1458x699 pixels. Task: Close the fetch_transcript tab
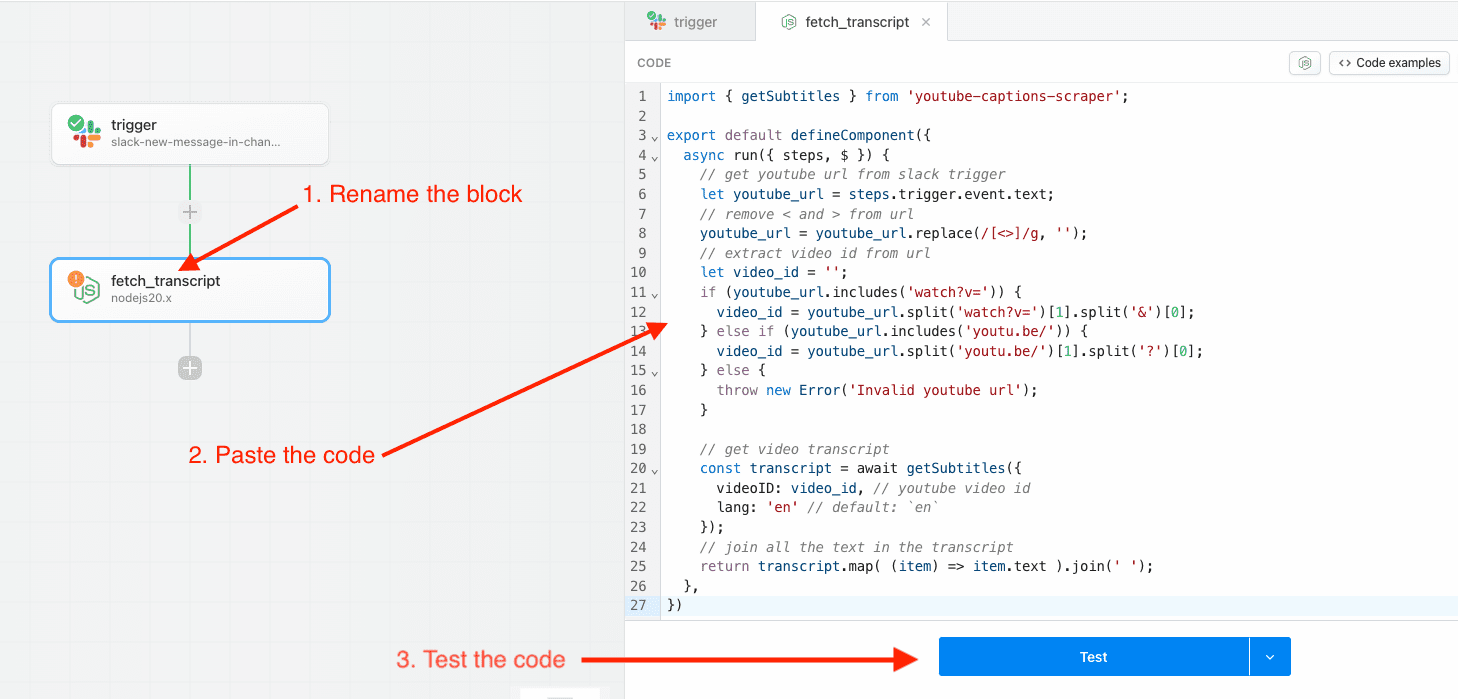tap(926, 21)
